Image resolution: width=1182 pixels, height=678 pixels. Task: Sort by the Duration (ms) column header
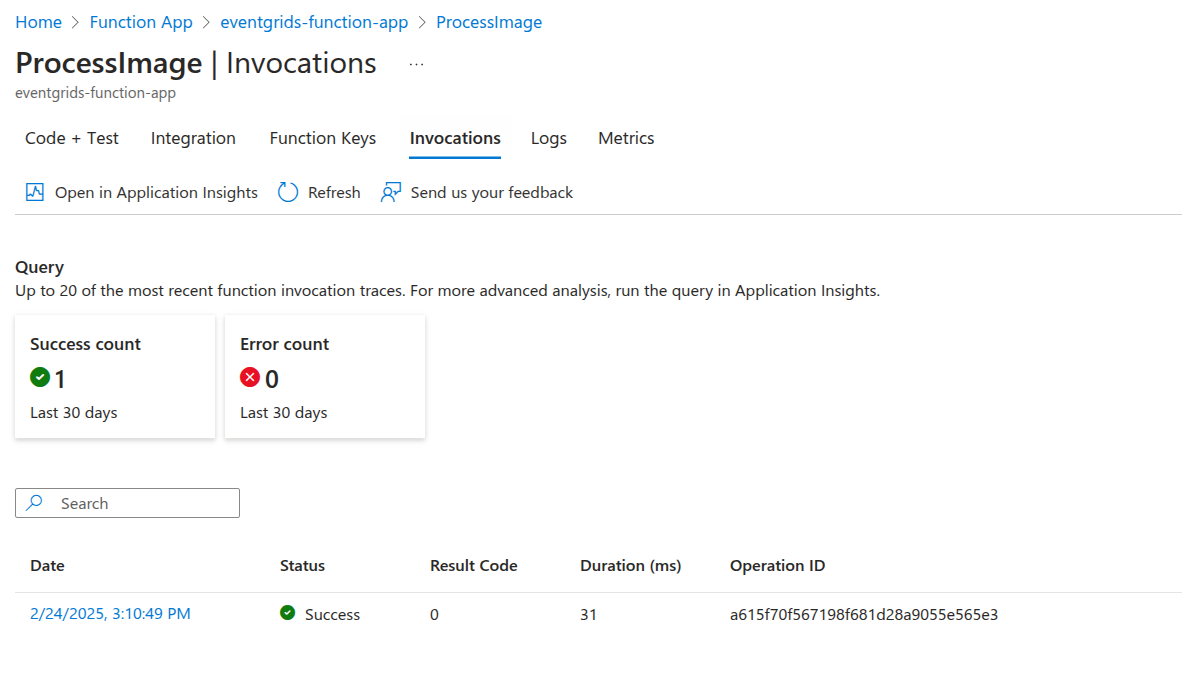pos(630,565)
